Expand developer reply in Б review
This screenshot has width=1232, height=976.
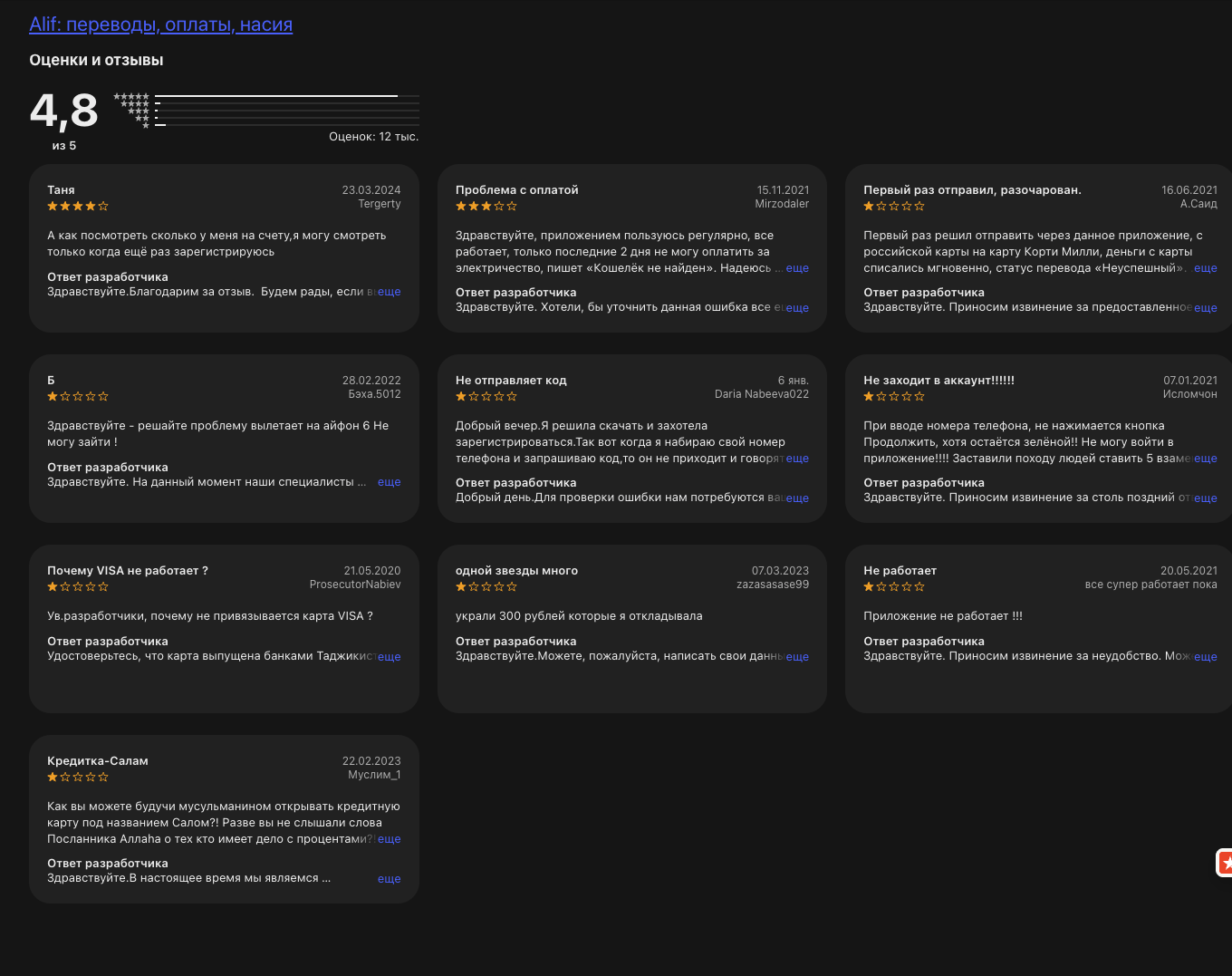click(x=389, y=482)
